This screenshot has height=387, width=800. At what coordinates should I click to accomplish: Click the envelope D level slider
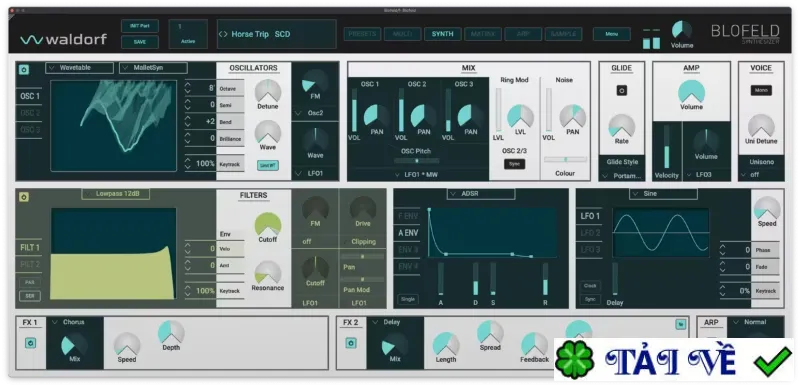476,278
